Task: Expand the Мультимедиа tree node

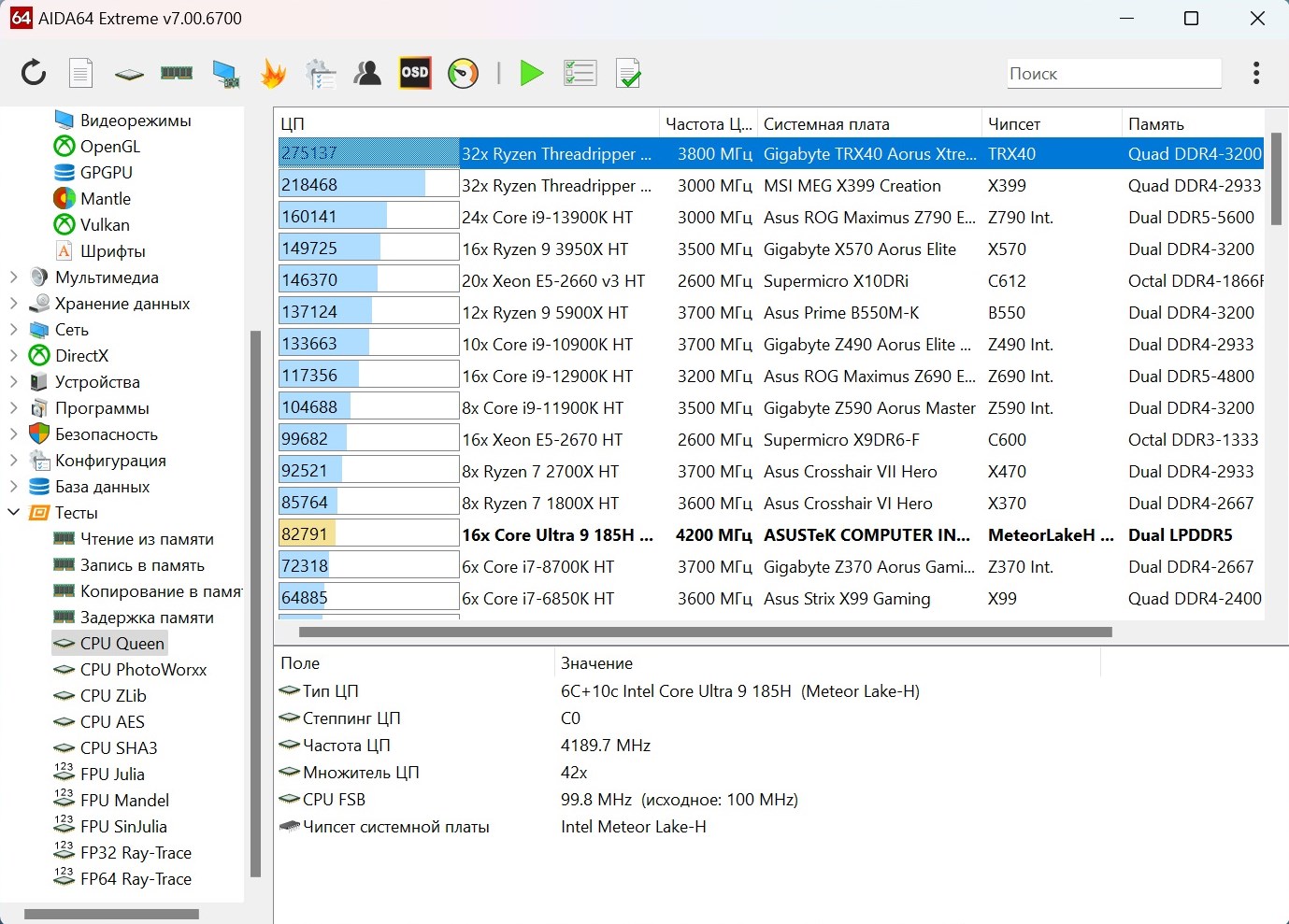Action: click(x=13, y=277)
